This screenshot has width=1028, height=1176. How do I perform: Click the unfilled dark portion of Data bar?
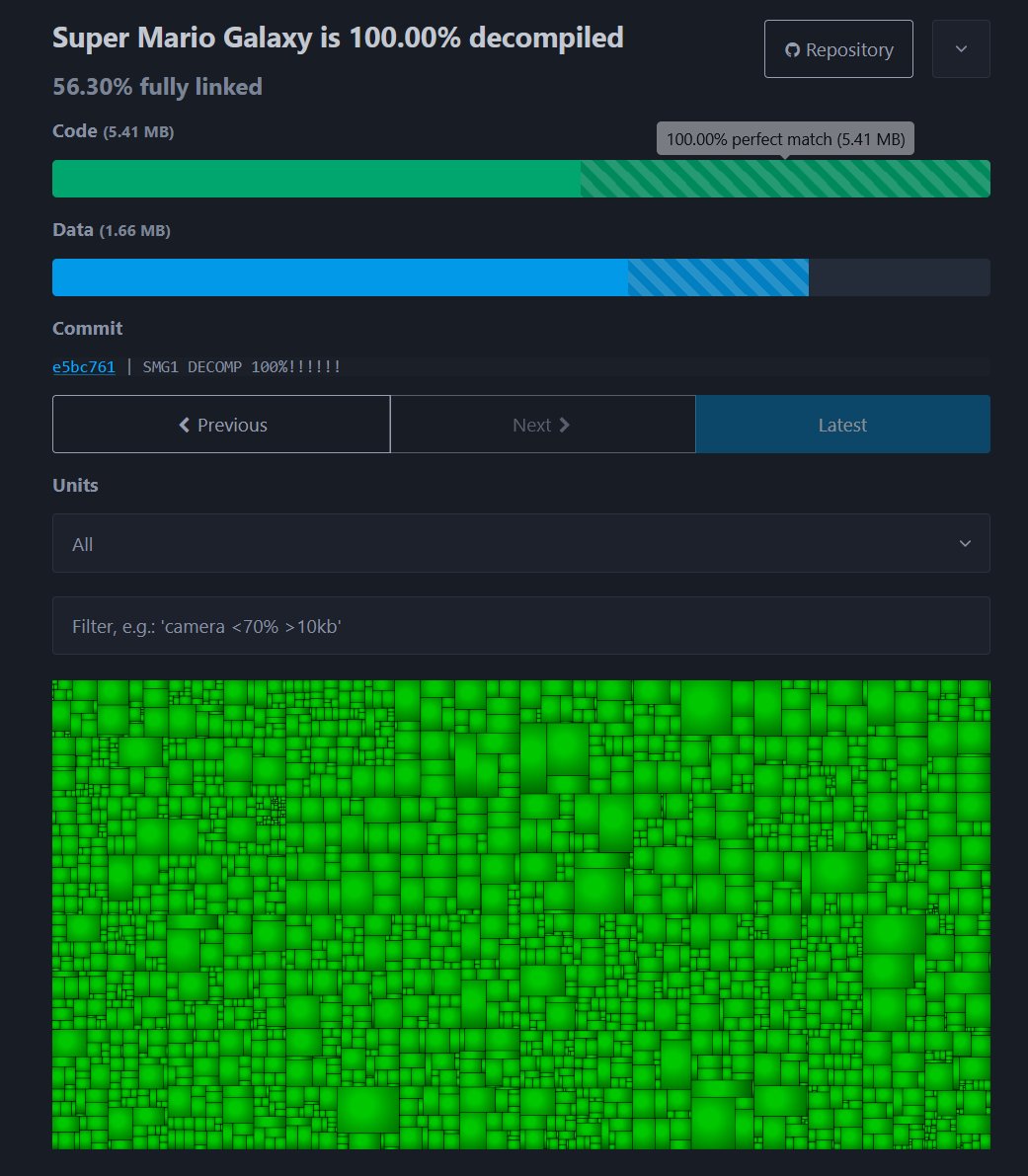pyautogui.click(x=899, y=277)
